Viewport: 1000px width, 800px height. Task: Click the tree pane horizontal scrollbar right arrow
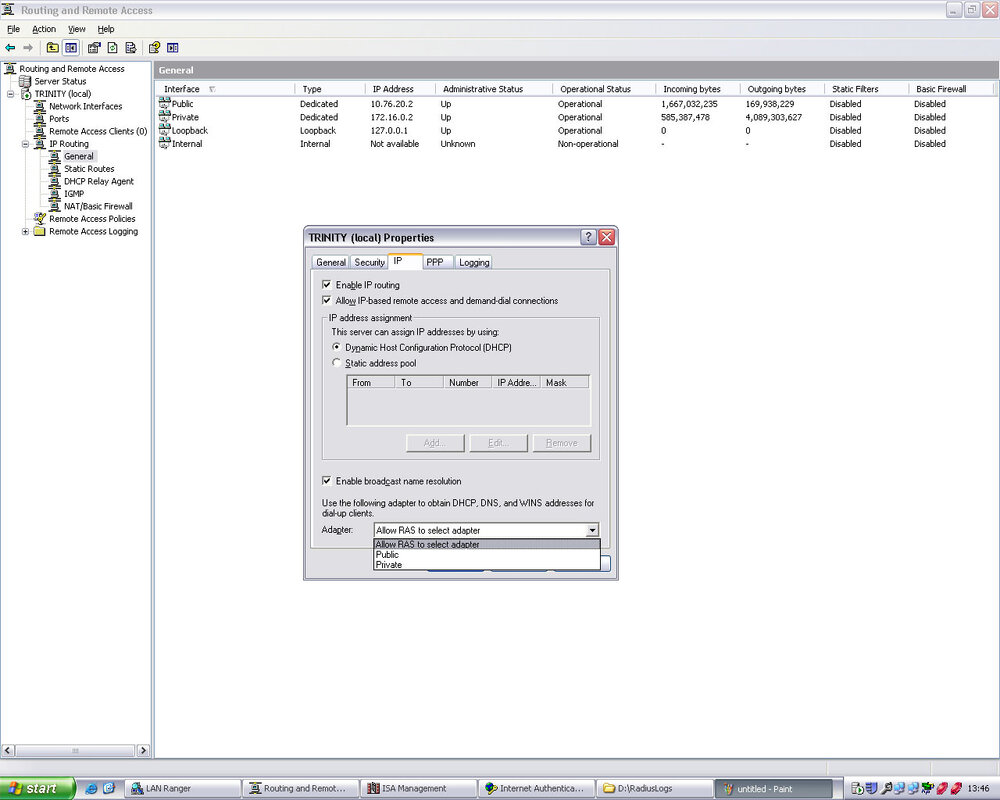coord(143,750)
